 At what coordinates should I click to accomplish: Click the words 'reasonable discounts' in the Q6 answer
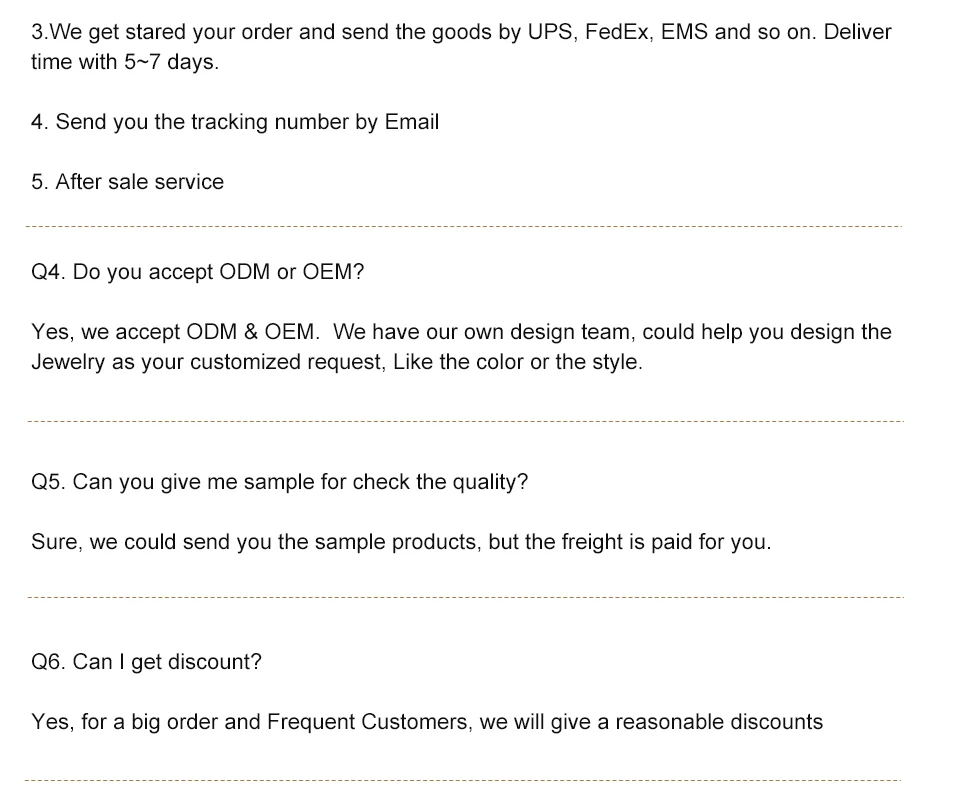(718, 722)
